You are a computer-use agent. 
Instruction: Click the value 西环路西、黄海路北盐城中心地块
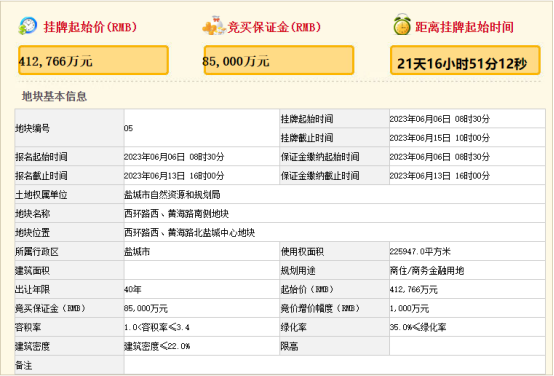(190, 233)
